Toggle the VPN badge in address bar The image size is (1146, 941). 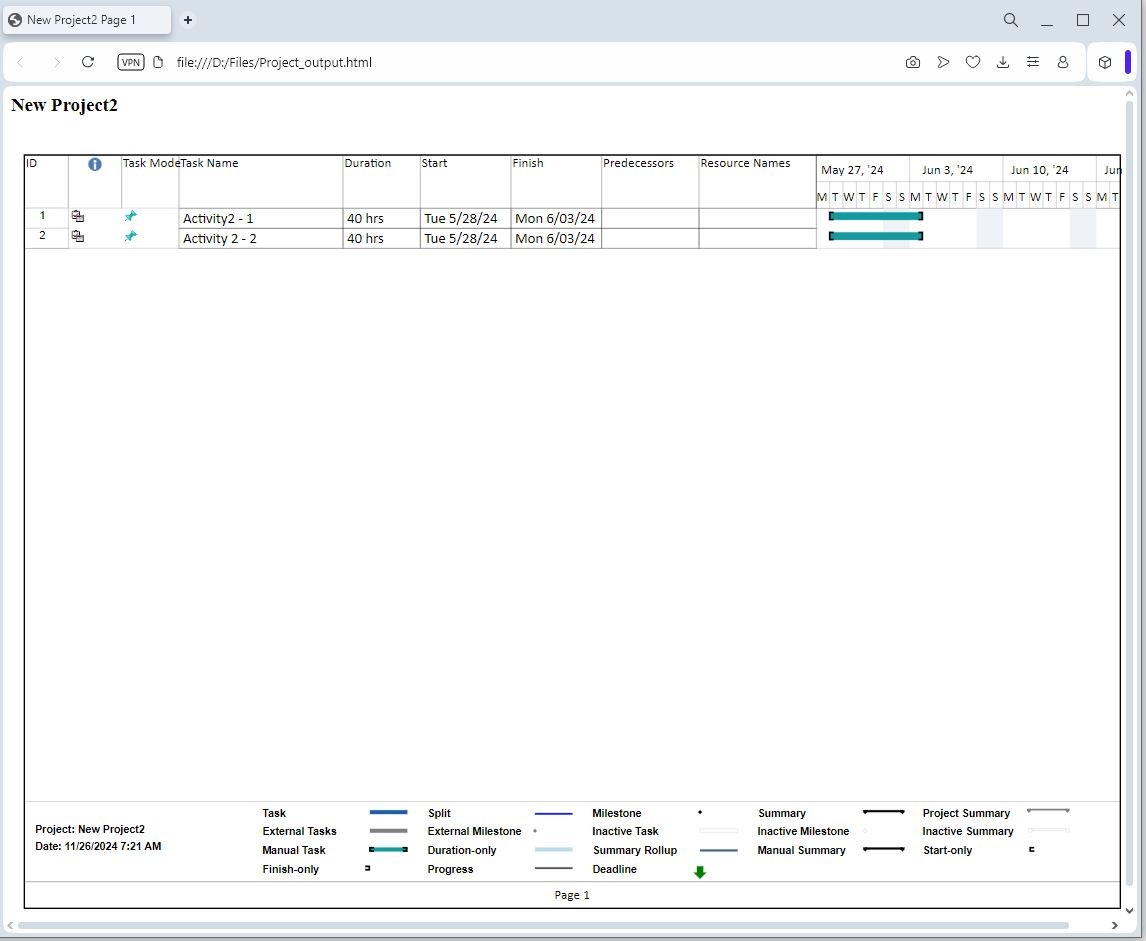[130, 61]
